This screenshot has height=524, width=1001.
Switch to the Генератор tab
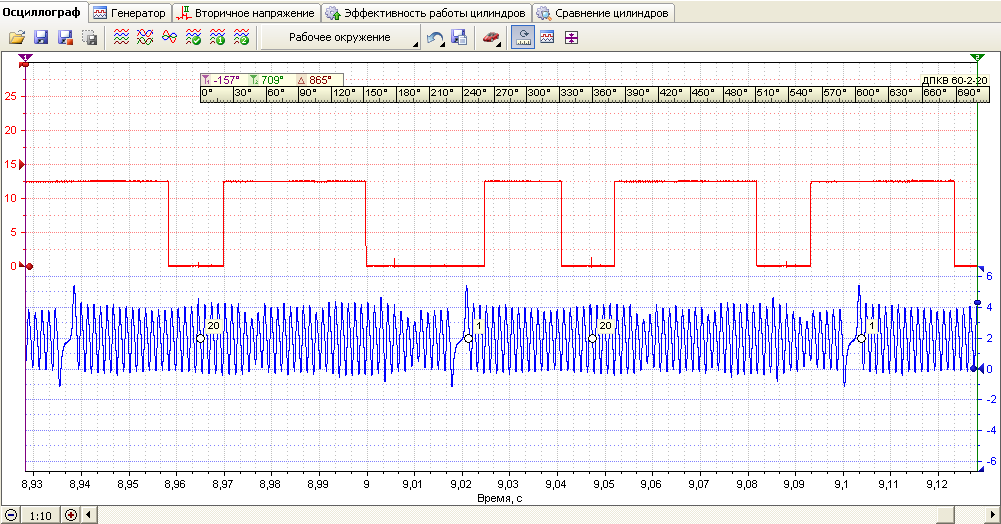click(x=130, y=13)
